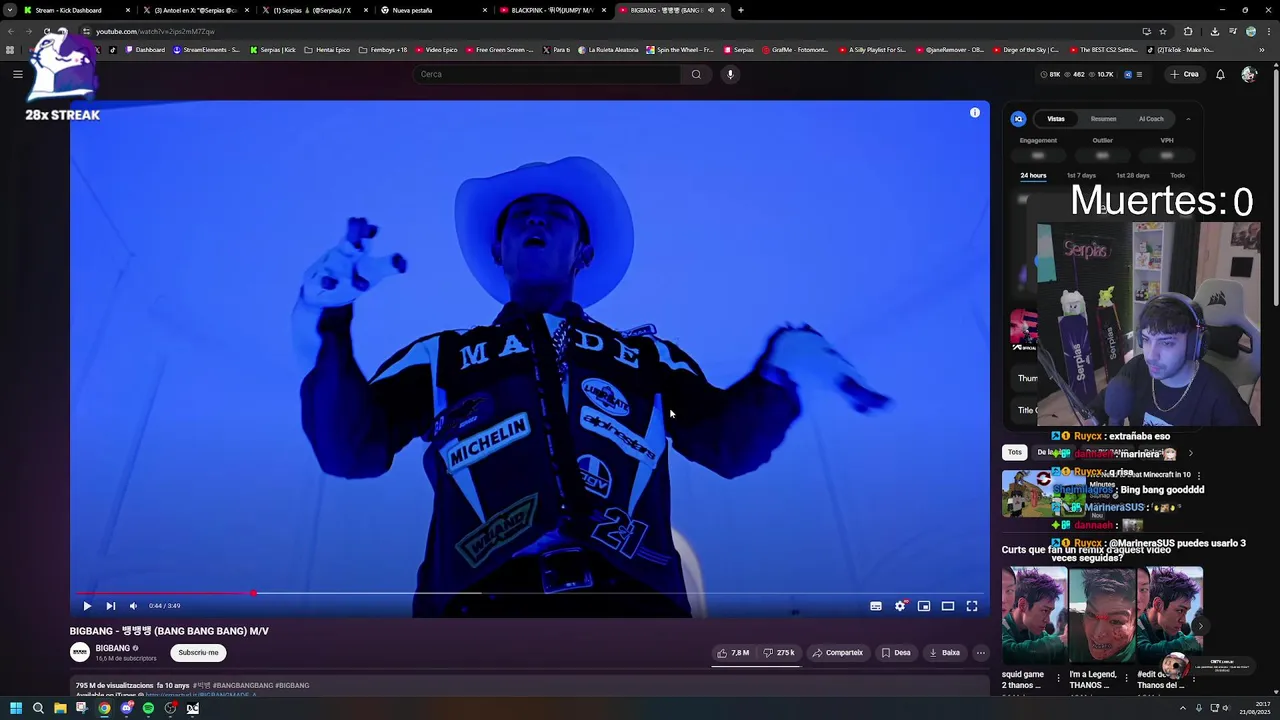Open Hentai Epico bookmarks folder
The image size is (1280, 720).
327,50
